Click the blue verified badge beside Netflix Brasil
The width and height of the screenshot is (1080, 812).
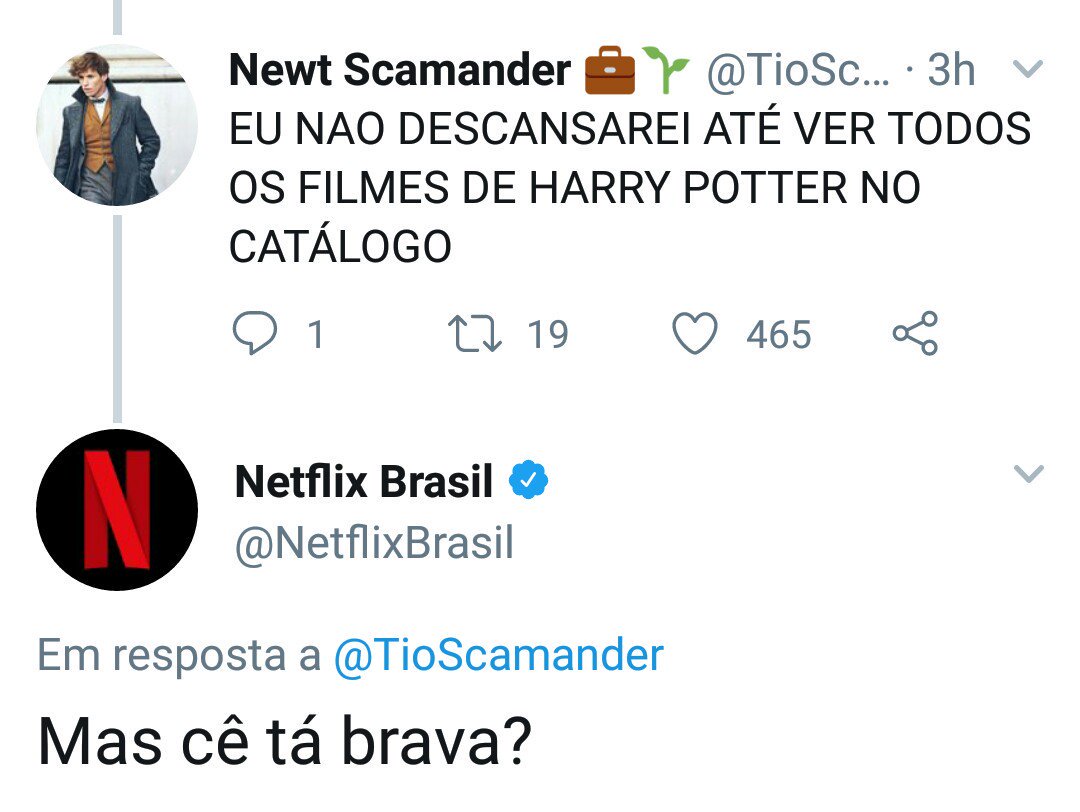529,482
